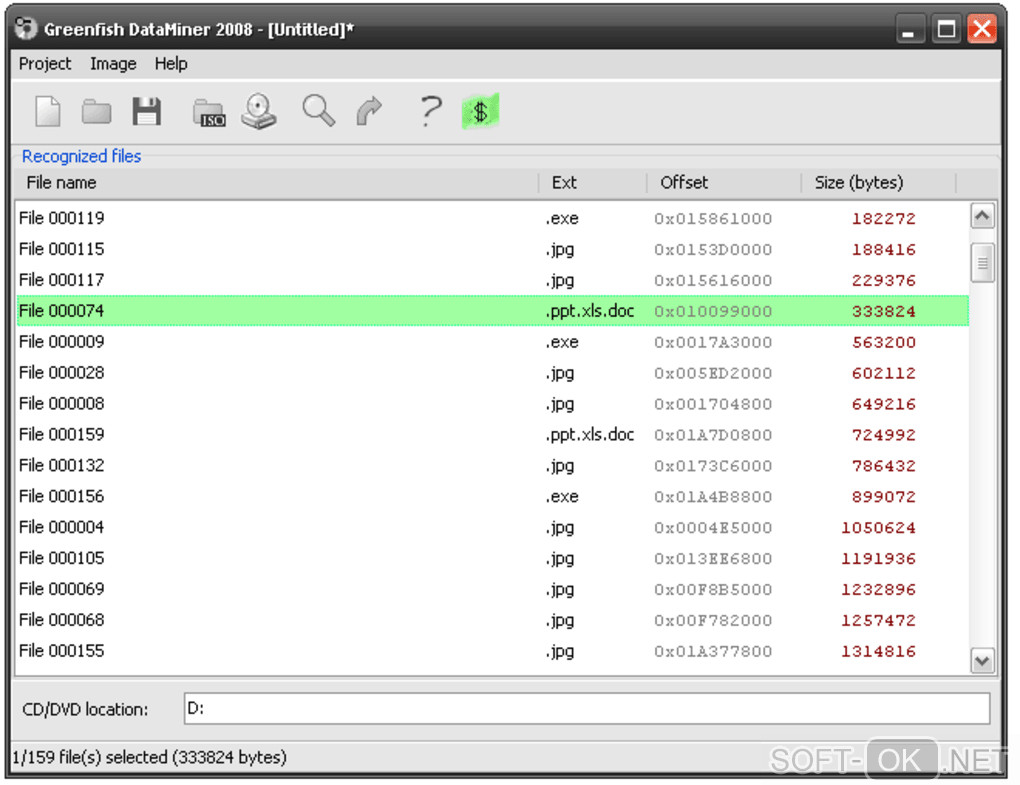Close the Greenfish DataMiner window

[x=982, y=29]
